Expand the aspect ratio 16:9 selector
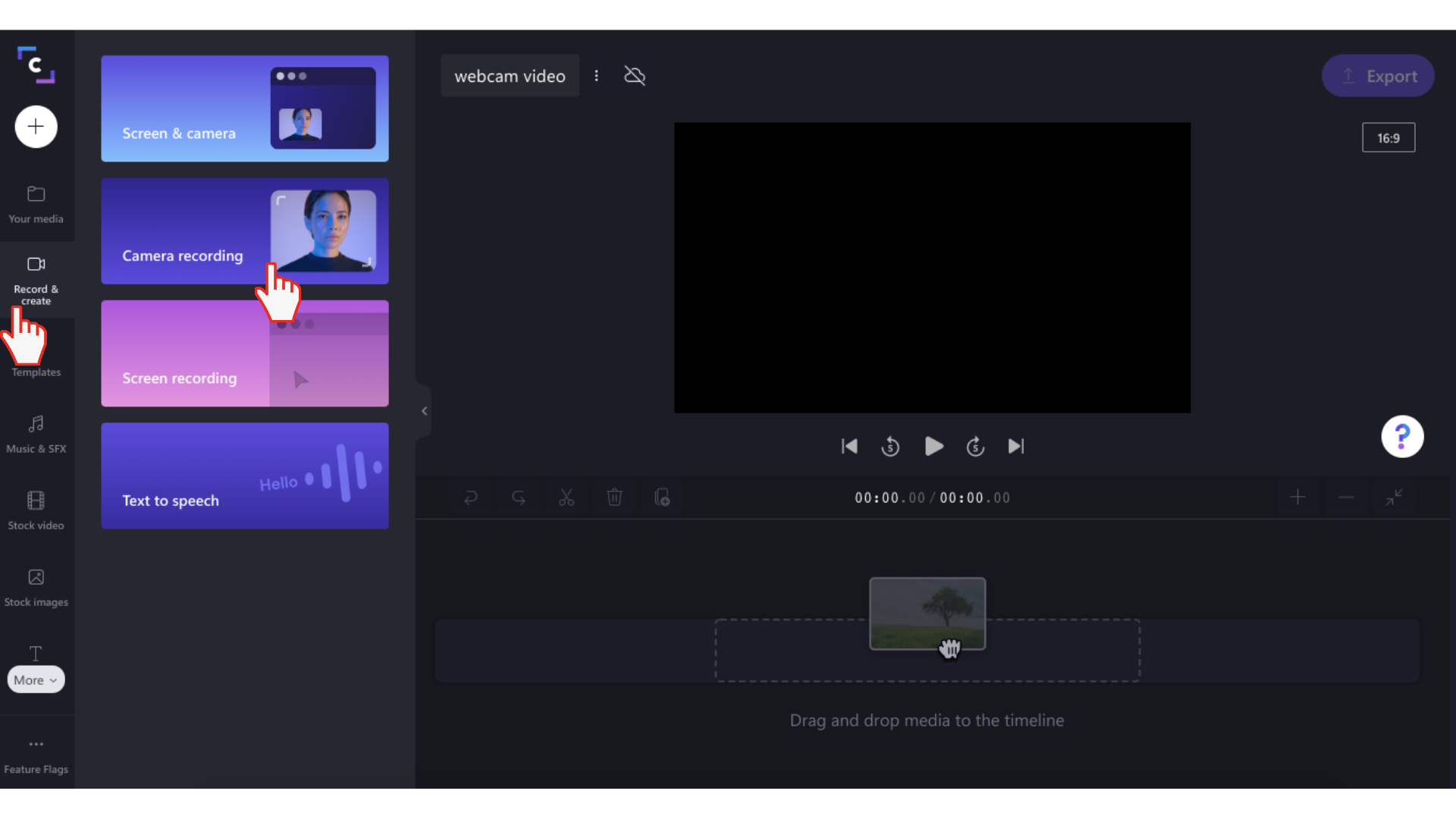The height and width of the screenshot is (819, 1456). click(x=1389, y=138)
